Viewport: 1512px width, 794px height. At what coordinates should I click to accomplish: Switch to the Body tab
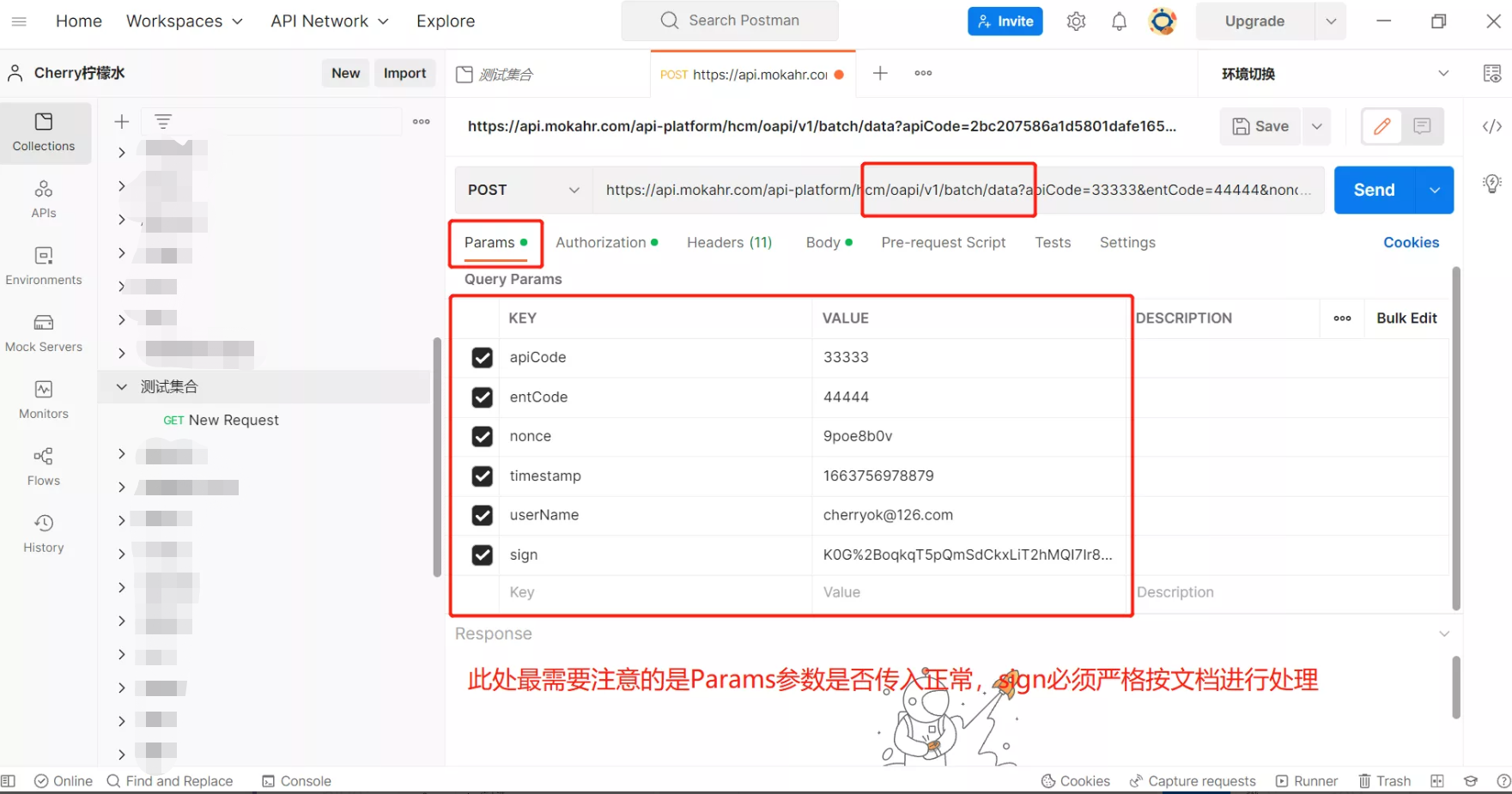pyautogui.click(x=829, y=243)
